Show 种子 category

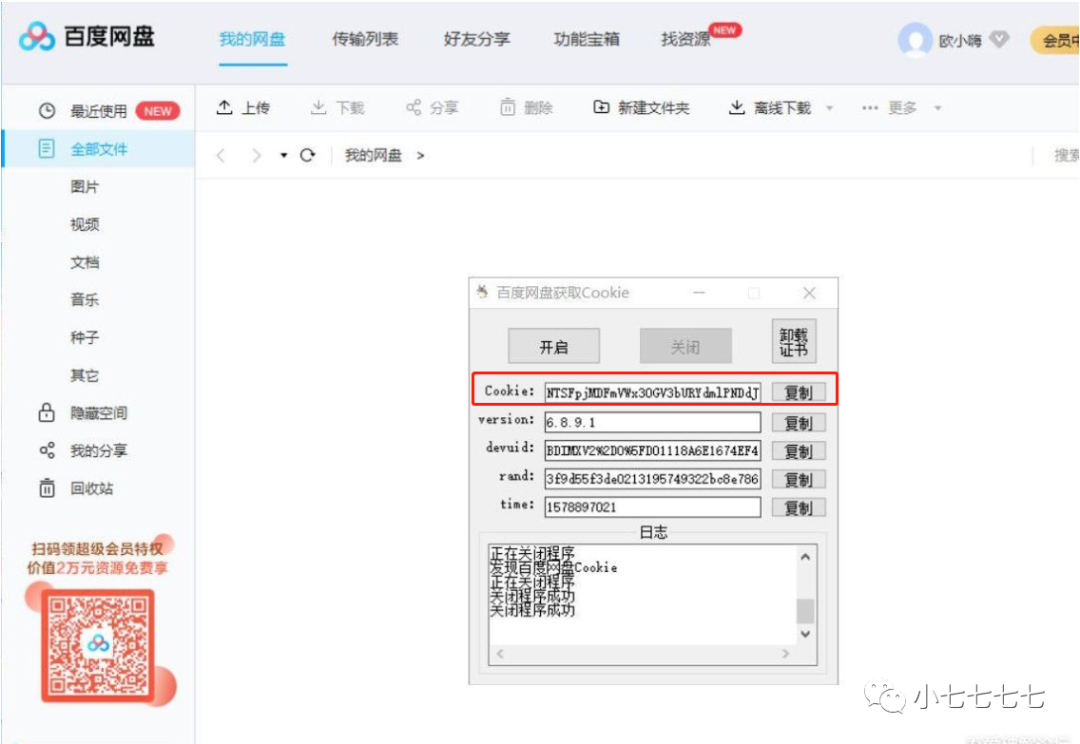pos(85,338)
